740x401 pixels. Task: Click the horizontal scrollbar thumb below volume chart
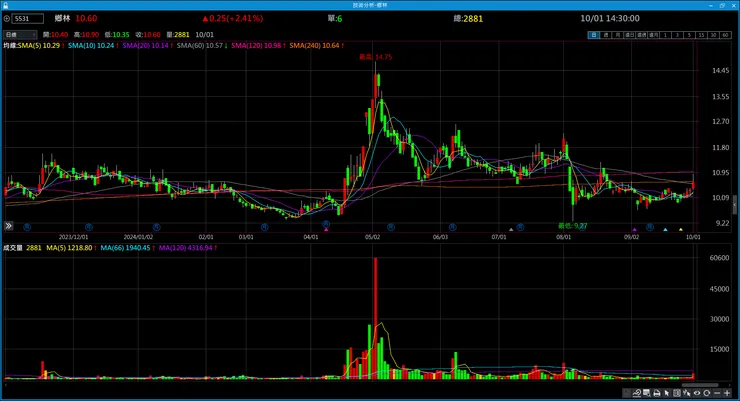tap(700, 385)
